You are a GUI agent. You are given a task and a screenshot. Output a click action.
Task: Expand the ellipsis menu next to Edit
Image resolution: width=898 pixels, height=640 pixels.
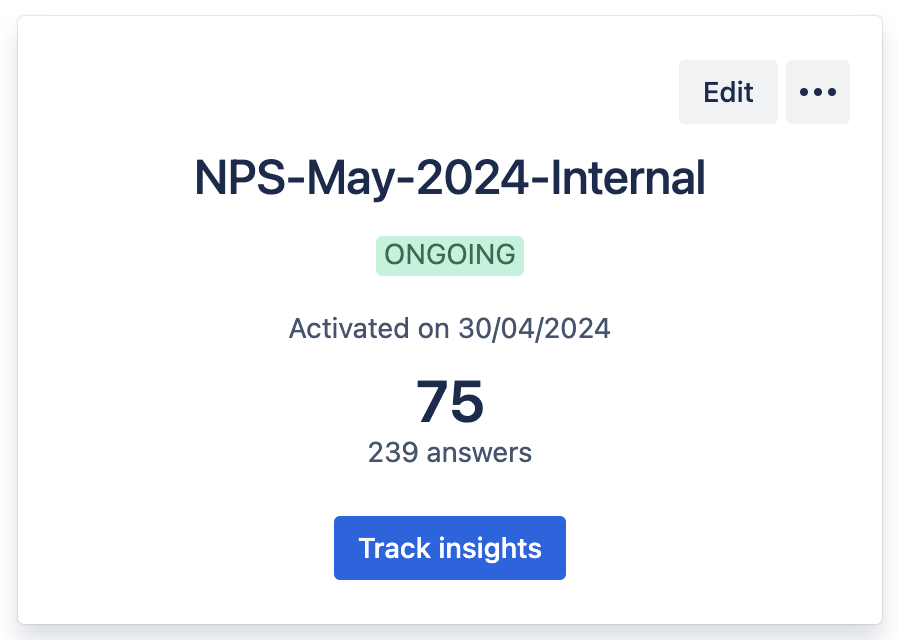click(x=817, y=92)
